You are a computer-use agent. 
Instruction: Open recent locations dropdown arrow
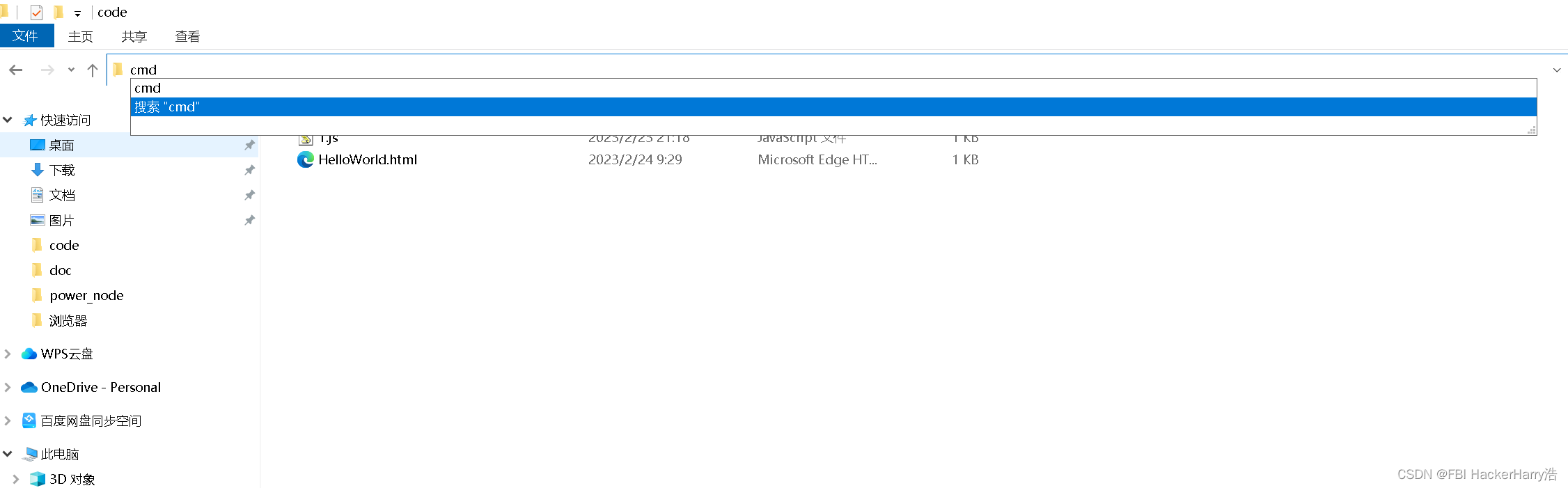pos(71,70)
